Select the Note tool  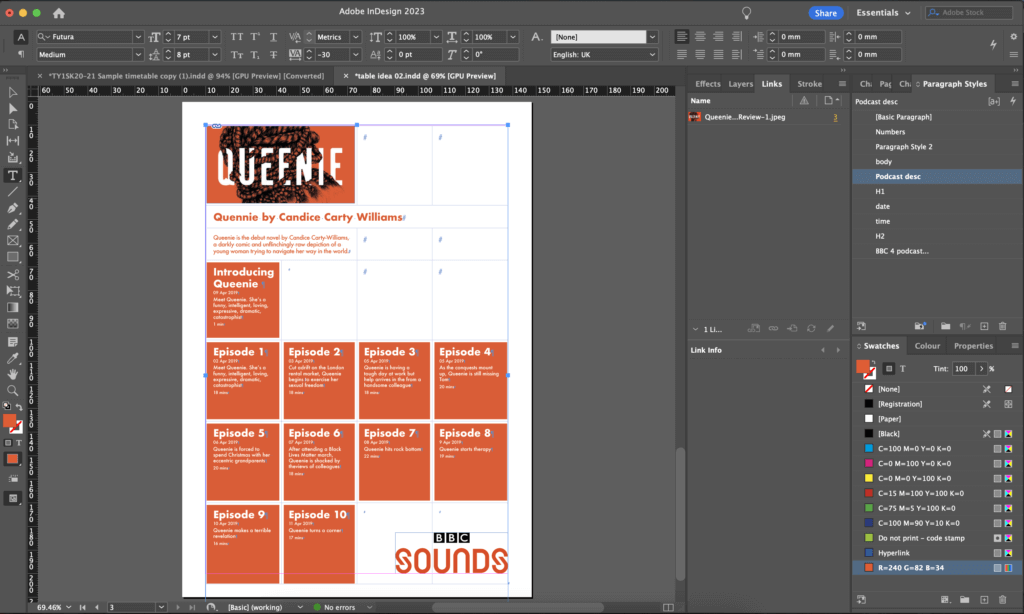pyautogui.click(x=12, y=342)
